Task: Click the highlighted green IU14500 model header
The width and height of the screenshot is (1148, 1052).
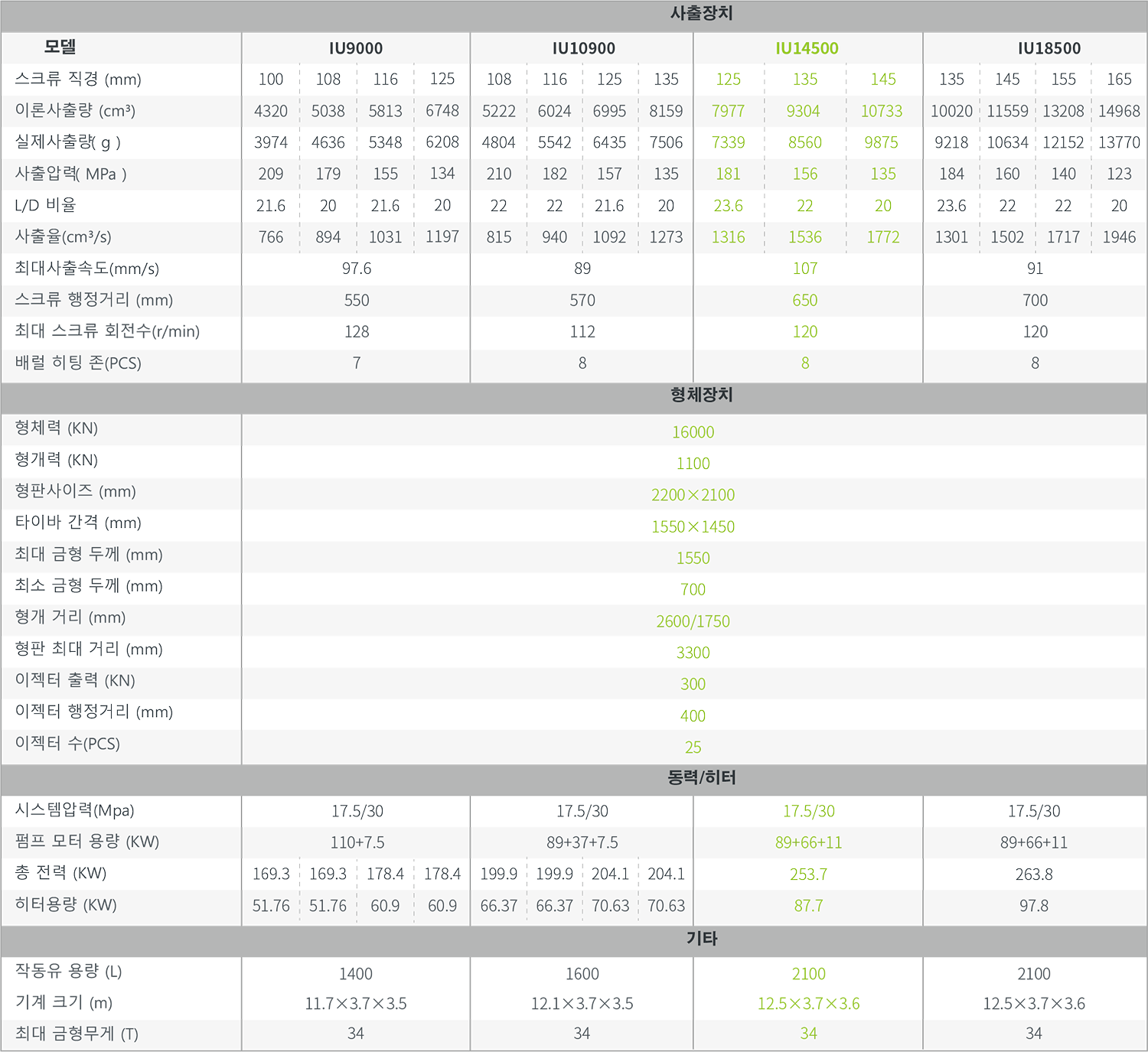Action: tap(807, 48)
